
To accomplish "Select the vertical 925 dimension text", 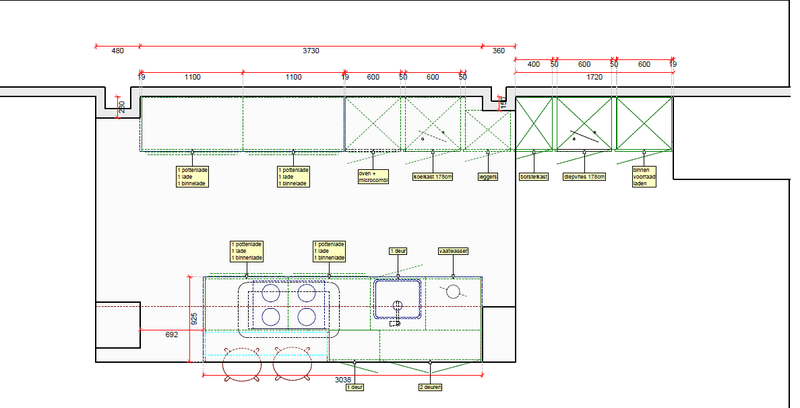I will tap(194, 319).
